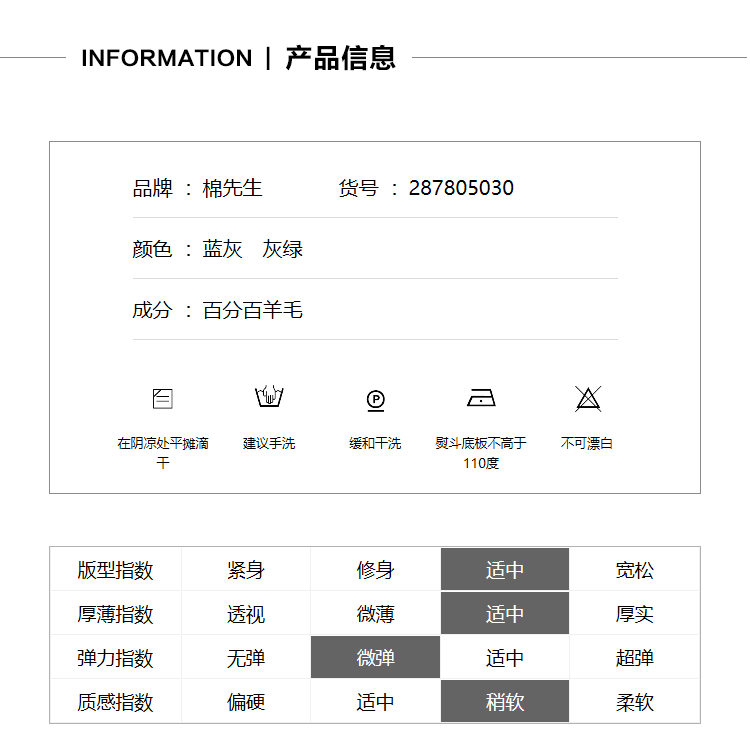Click 适中 in the 质感指数 row
Viewport: 750px width, 754px height.
pyautogui.click(x=375, y=702)
